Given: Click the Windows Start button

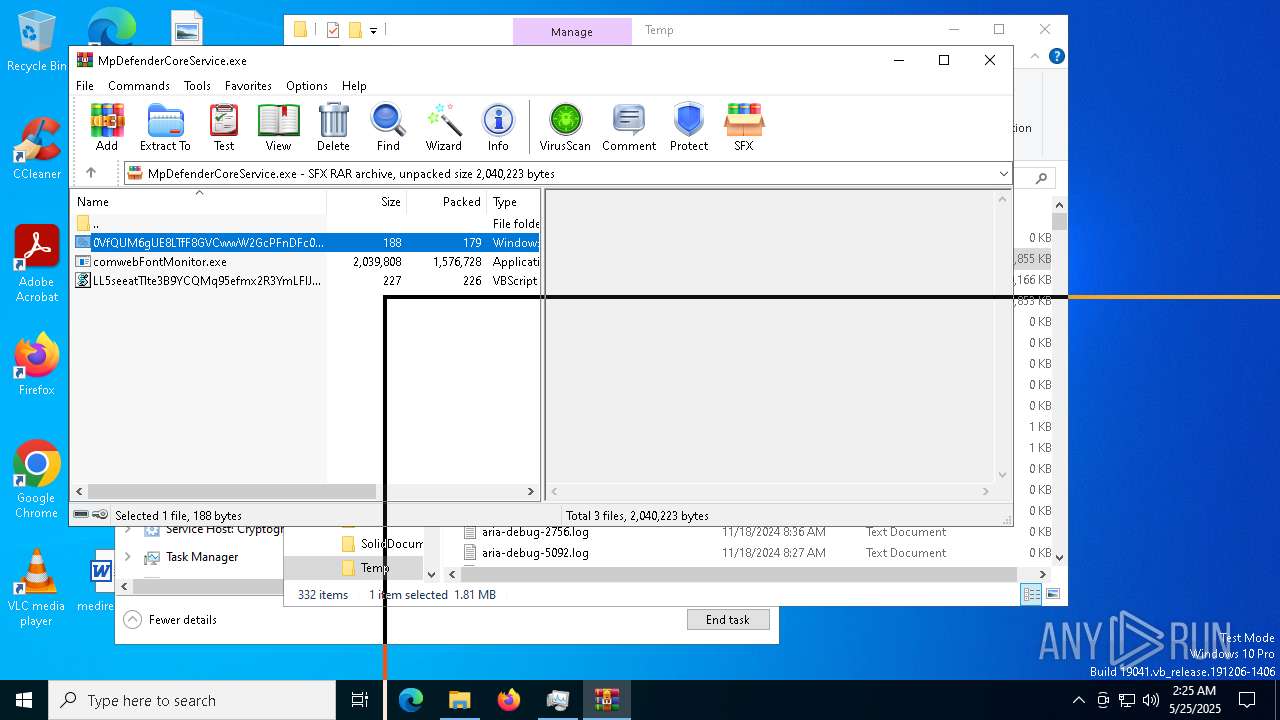Looking at the screenshot, I should click(x=24, y=700).
